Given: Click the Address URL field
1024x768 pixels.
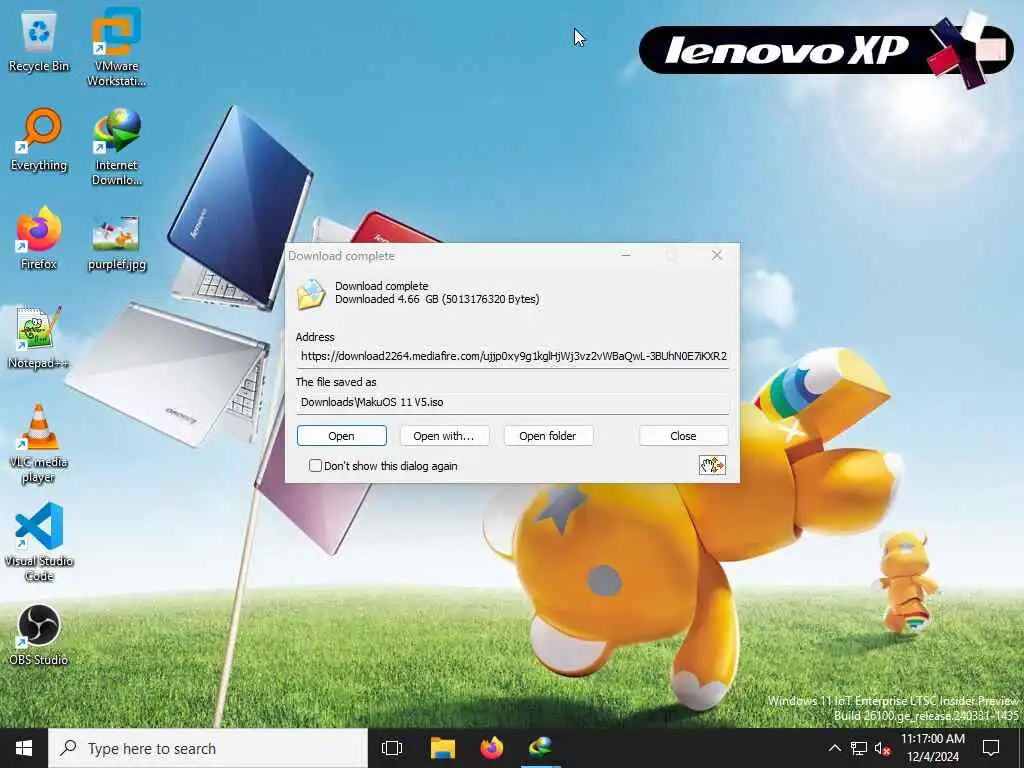Looking at the screenshot, I should (x=513, y=356).
